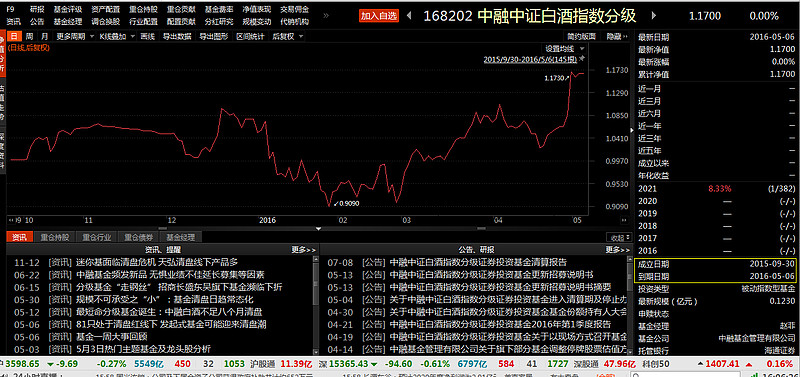This screenshot has width=800, height=377.
Task: Open news 最短命分级基金诞生
Action: (169, 312)
